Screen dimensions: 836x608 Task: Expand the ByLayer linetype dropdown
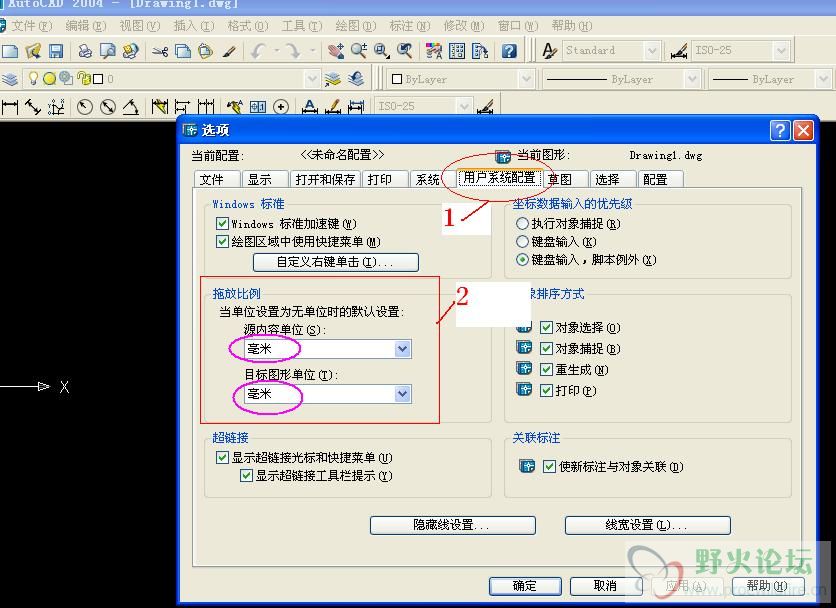pos(692,79)
